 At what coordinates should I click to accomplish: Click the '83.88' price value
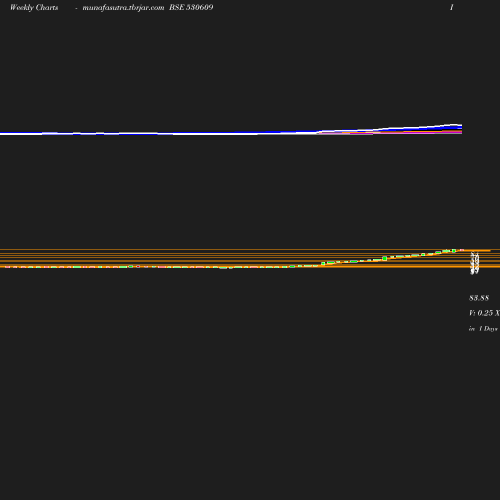coord(479,298)
